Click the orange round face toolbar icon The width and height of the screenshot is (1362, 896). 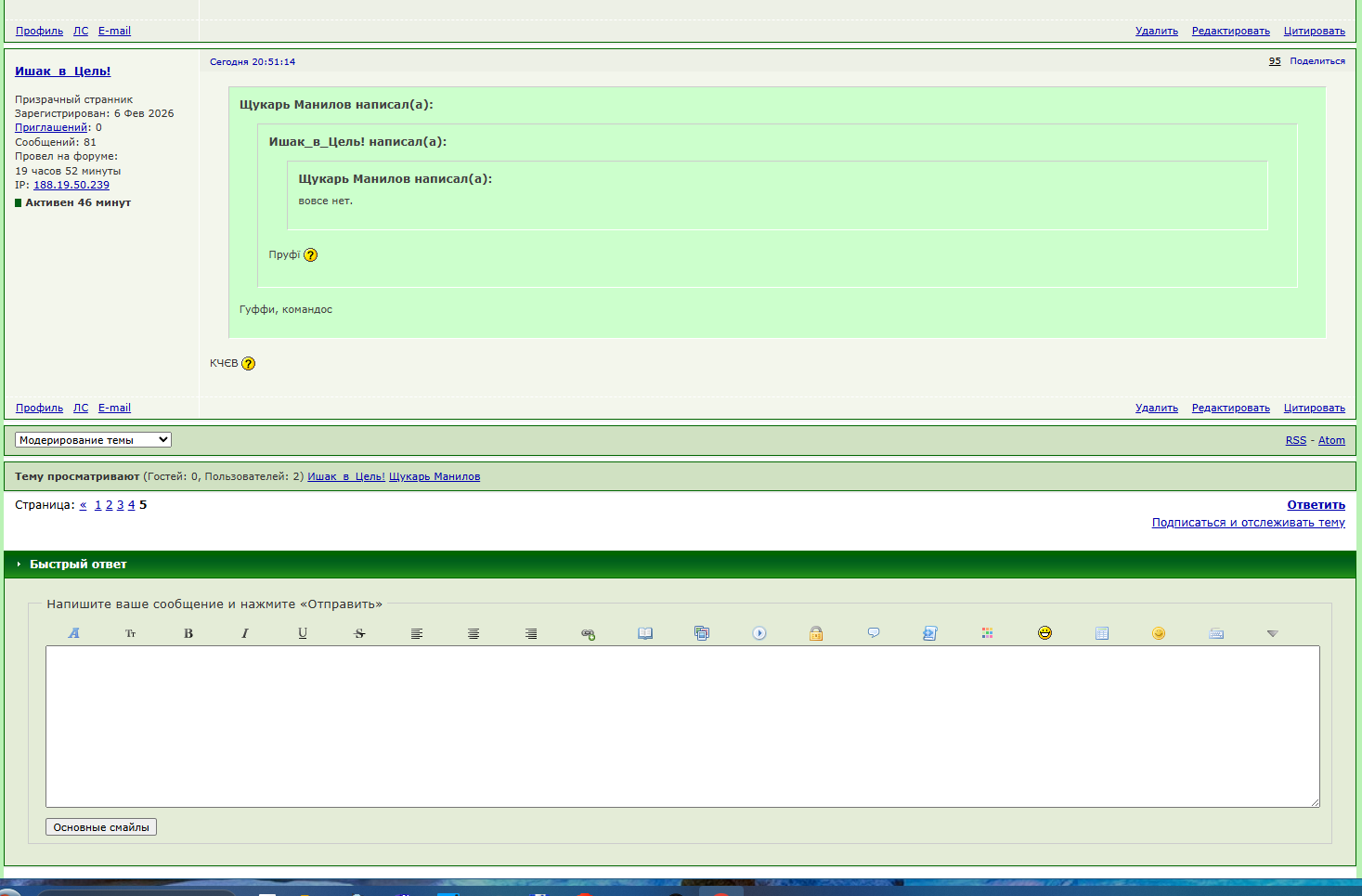[x=1159, y=633]
